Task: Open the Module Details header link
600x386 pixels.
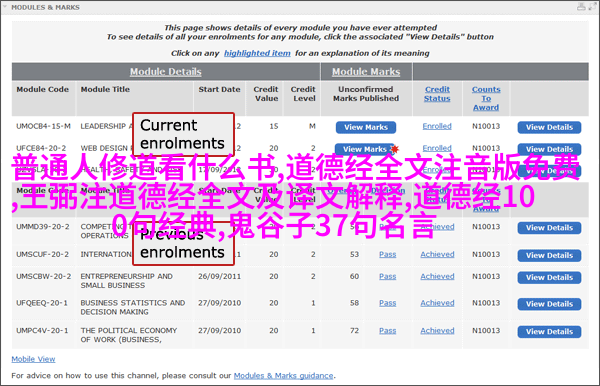Action: coord(165,72)
